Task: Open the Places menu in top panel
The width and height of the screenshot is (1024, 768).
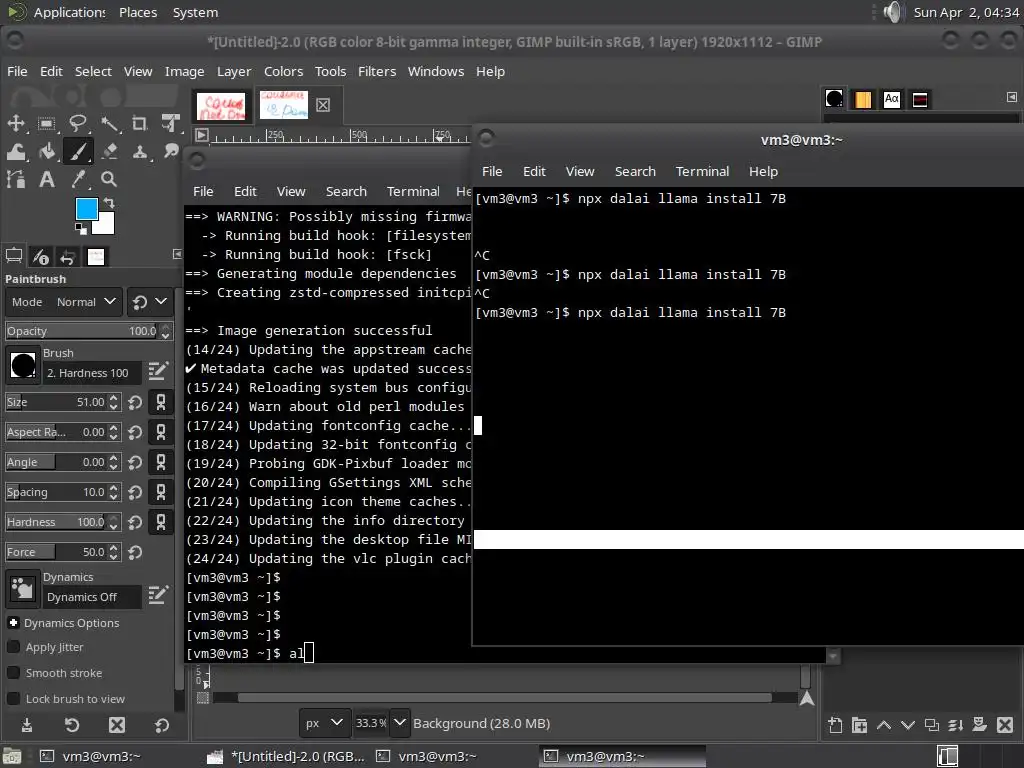Action: pos(138,12)
